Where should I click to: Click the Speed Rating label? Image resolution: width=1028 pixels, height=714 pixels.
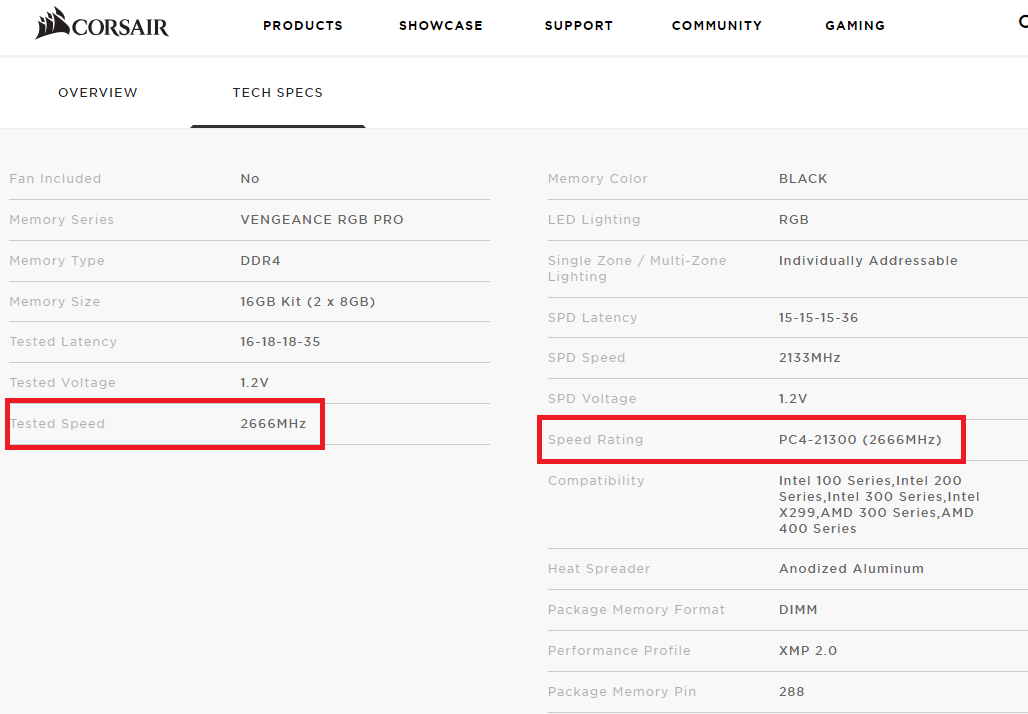tap(595, 439)
